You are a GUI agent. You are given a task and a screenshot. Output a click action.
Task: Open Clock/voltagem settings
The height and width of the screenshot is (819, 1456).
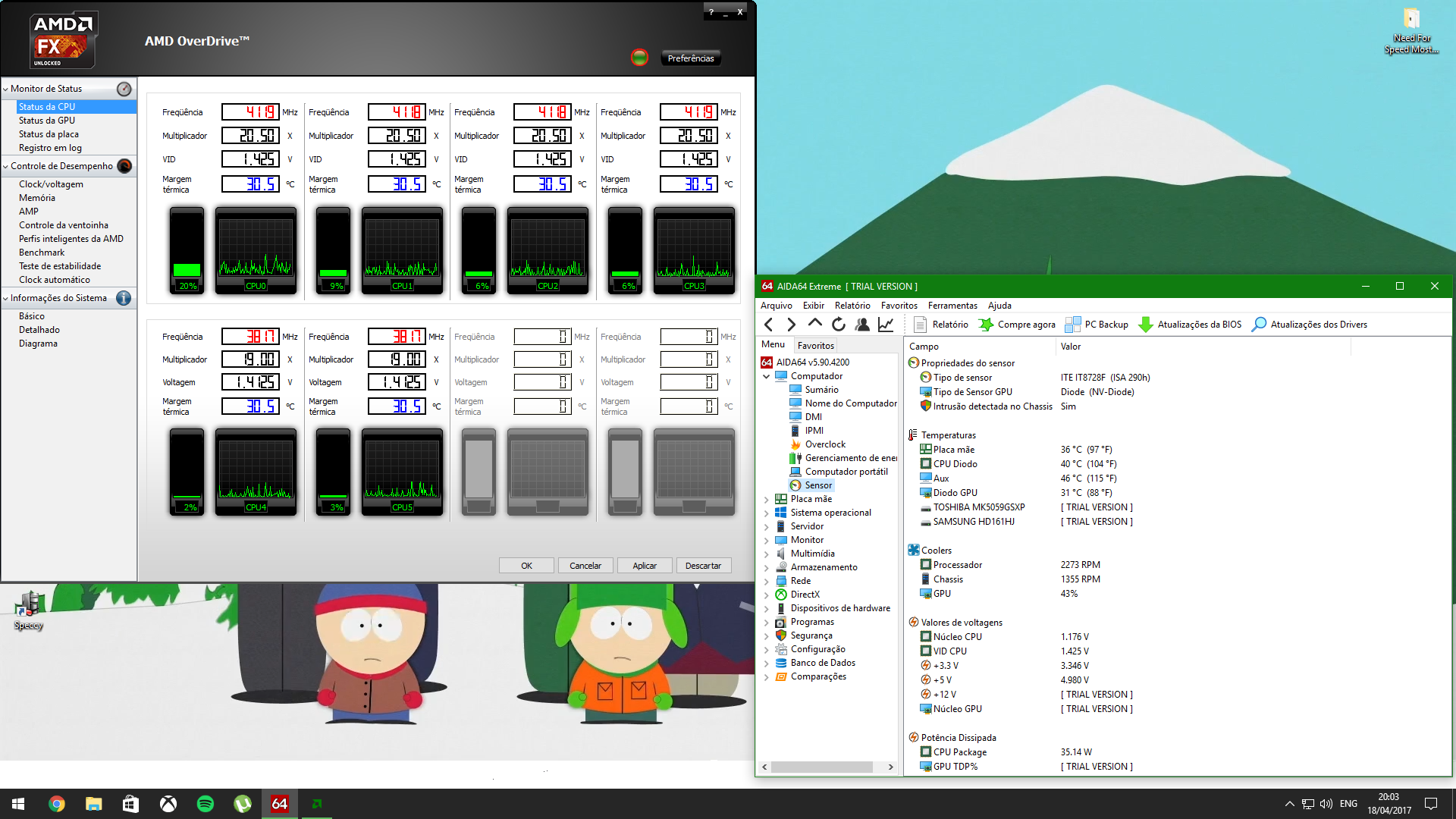point(51,184)
